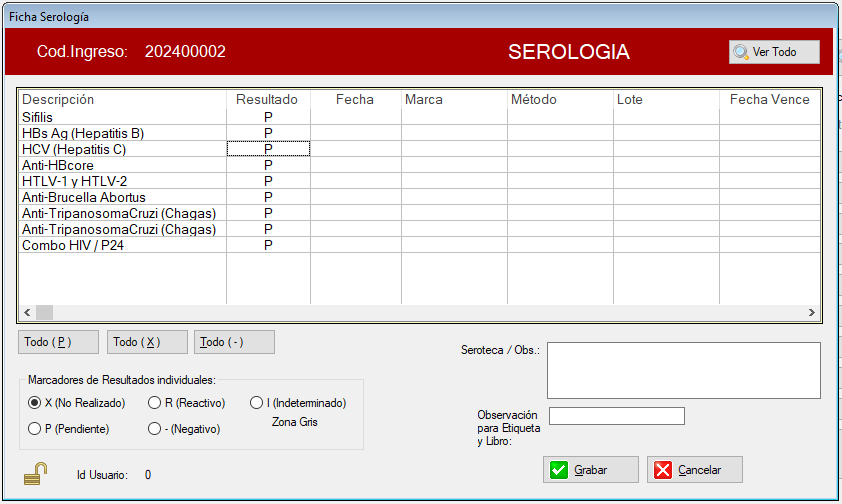Select the - (Negativo) radio option

154,429
